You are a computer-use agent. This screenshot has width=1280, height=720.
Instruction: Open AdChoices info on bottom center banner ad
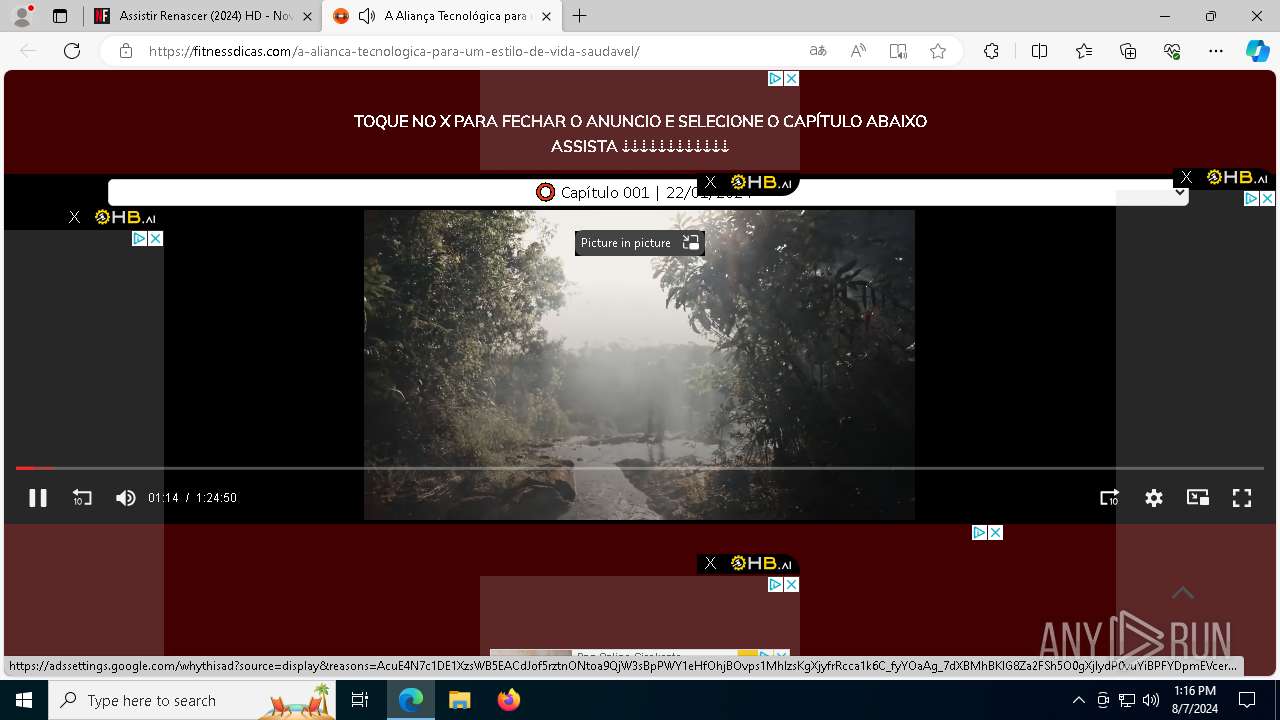click(x=775, y=584)
